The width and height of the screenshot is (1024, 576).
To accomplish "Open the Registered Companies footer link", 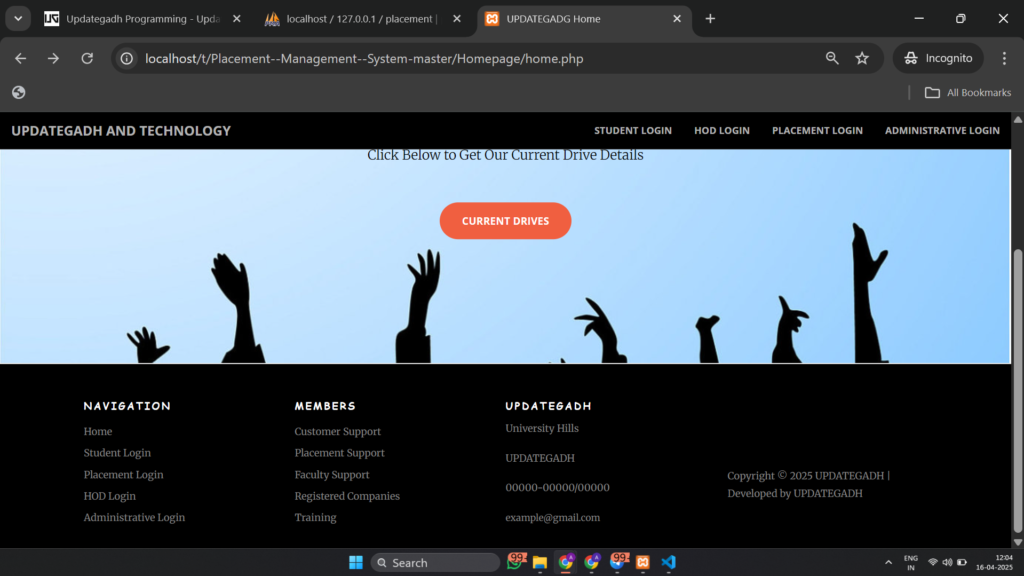I will (347, 495).
